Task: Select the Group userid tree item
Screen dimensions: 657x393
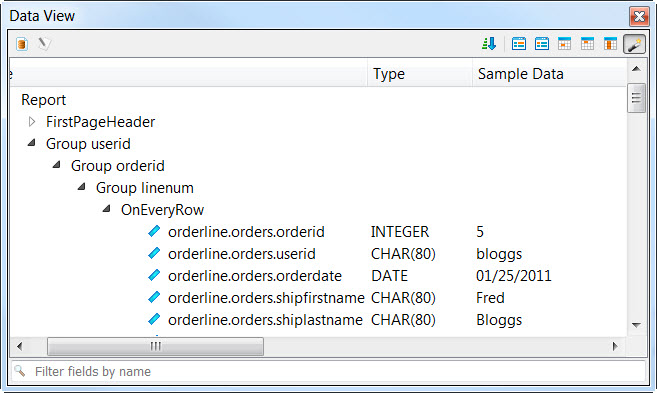Action: pyautogui.click(x=88, y=144)
